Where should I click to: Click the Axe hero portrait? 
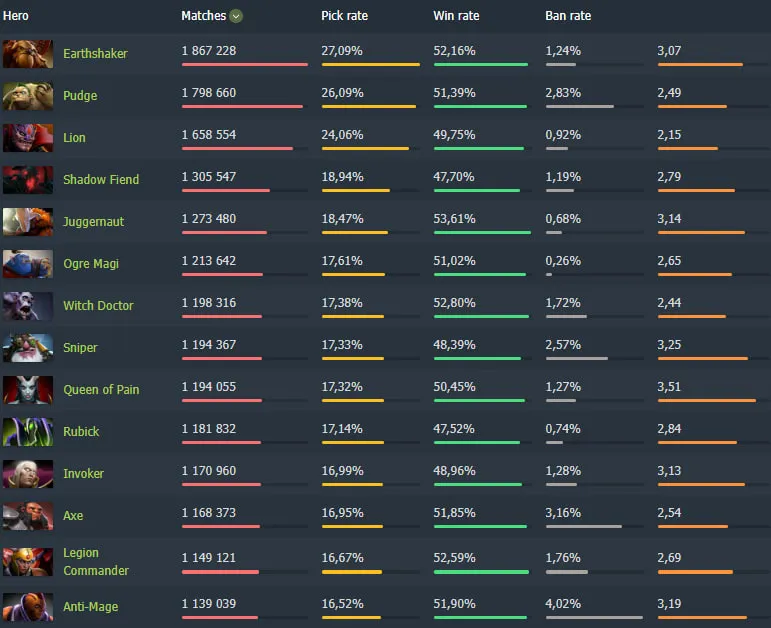[x=28, y=516]
